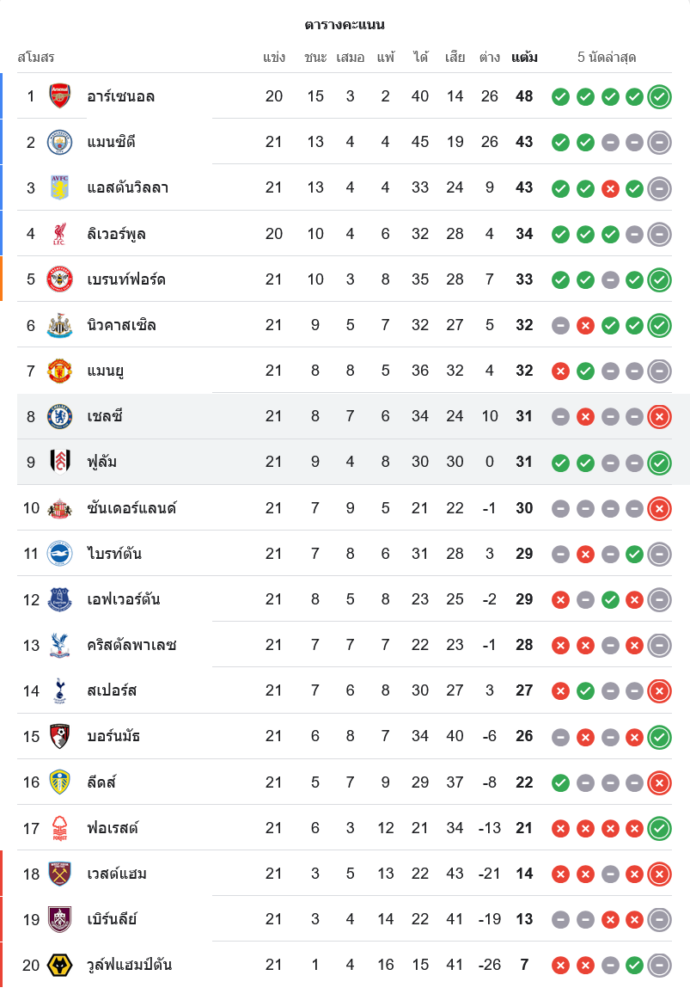This screenshot has height=1000, width=690.
Task: Click Chelsea's latest match loss indicator
Action: pos(659,417)
